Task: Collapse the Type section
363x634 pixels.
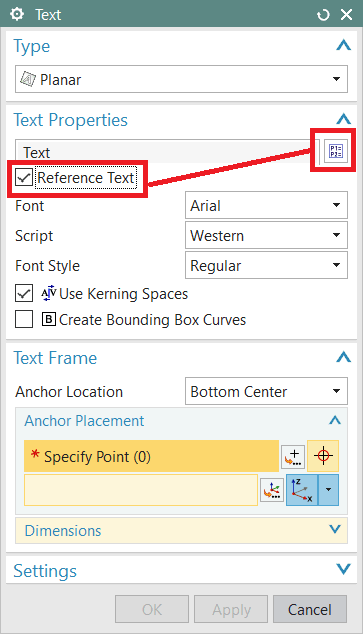Action: click(x=343, y=45)
